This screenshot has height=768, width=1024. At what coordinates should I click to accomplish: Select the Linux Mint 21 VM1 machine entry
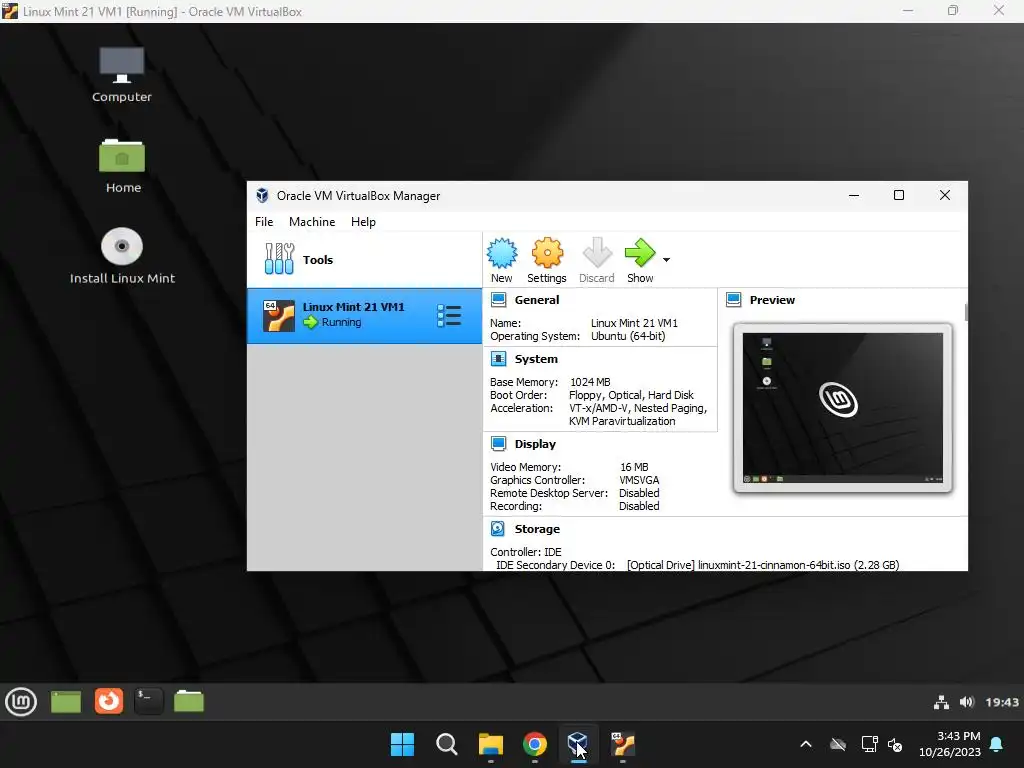click(x=364, y=315)
